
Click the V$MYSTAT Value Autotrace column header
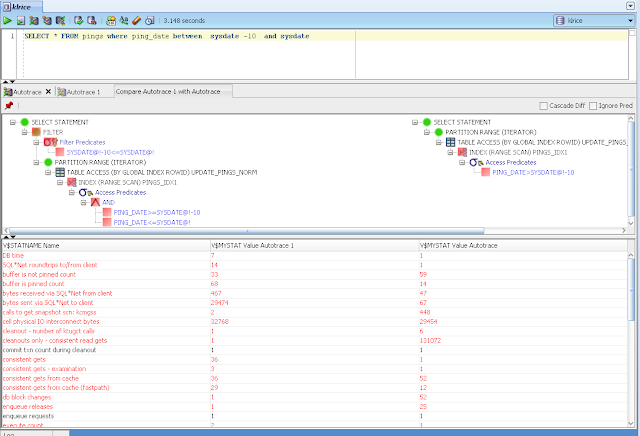523,245
